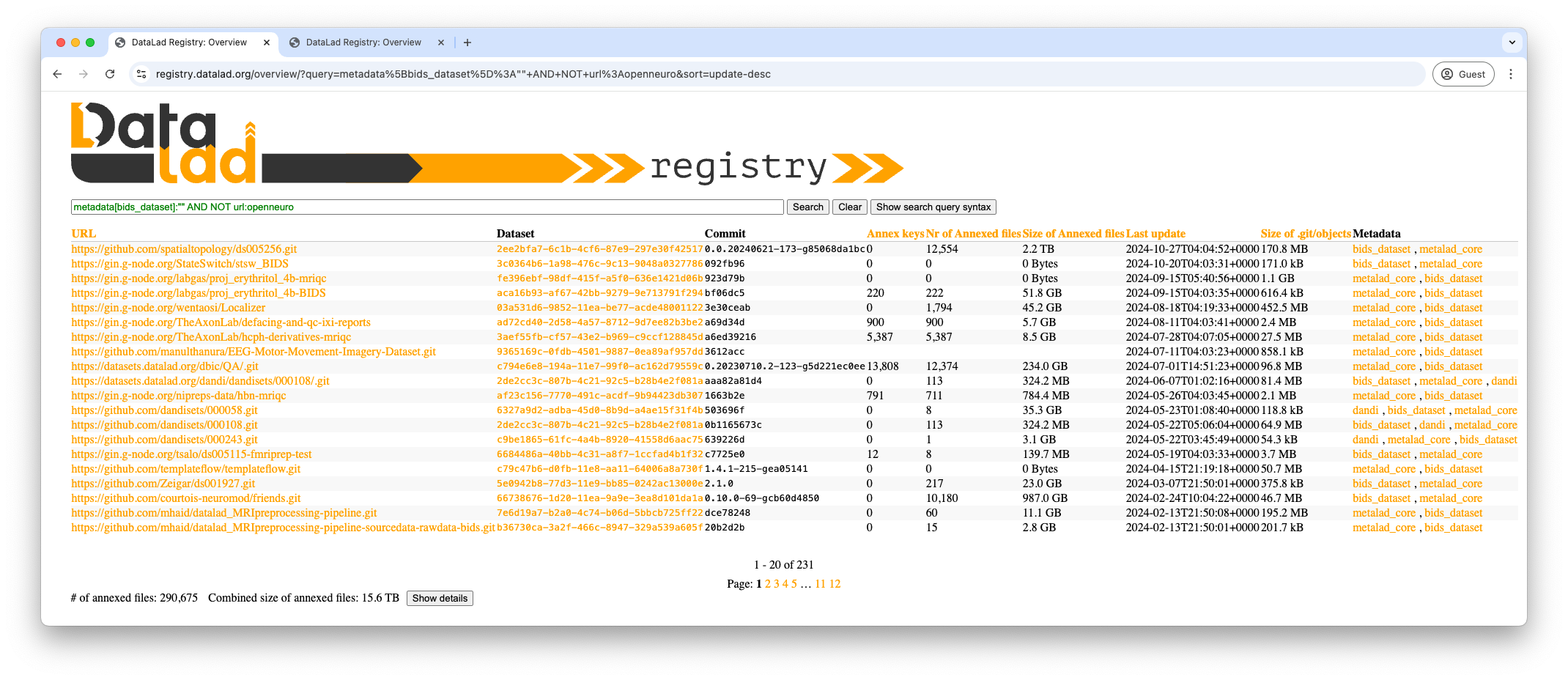Image resolution: width=1568 pixels, height=680 pixels.
Task: Open github.com/dandisets/000243.git link
Action: coord(164,440)
